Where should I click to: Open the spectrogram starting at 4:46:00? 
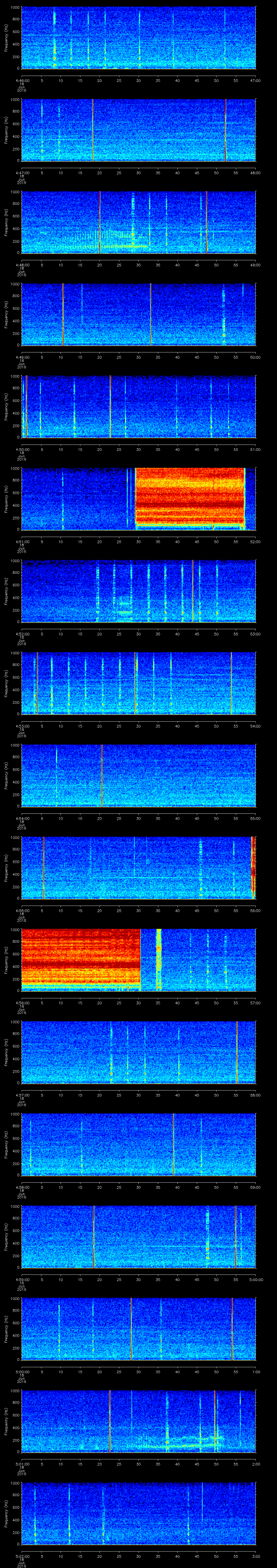coord(138,38)
